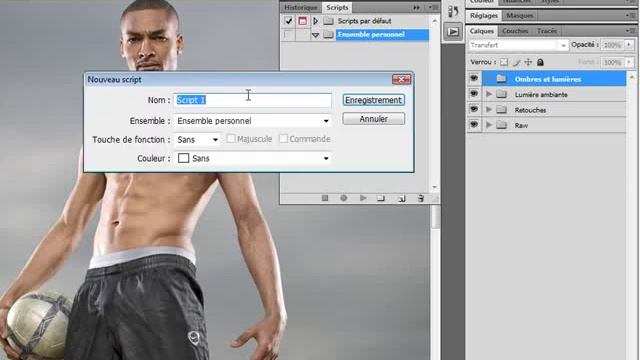Toggle the checkbox beside Ensemble personnel set
The width and height of the screenshot is (640, 360).
click(x=289, y=35)
